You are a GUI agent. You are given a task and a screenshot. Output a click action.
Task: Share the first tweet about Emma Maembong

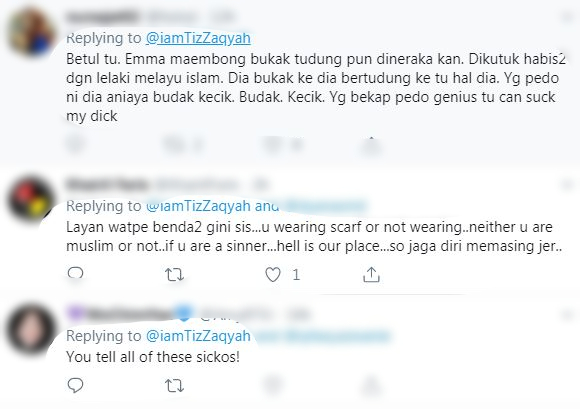point(371,145)
